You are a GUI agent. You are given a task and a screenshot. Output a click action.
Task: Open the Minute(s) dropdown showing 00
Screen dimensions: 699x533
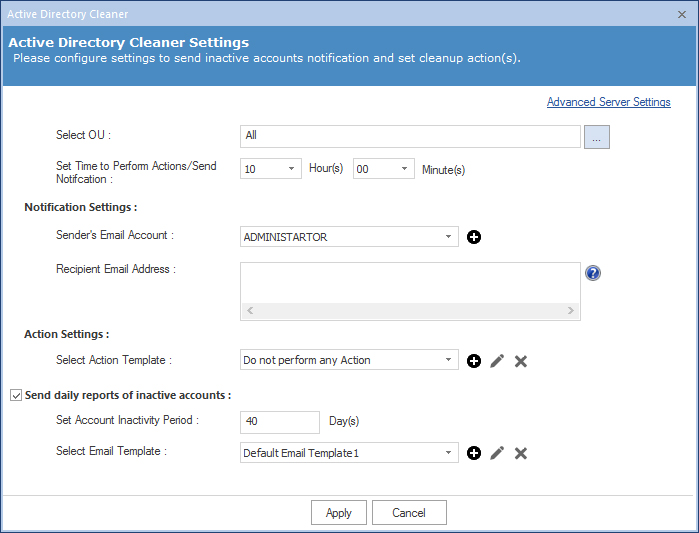point(383,169)
